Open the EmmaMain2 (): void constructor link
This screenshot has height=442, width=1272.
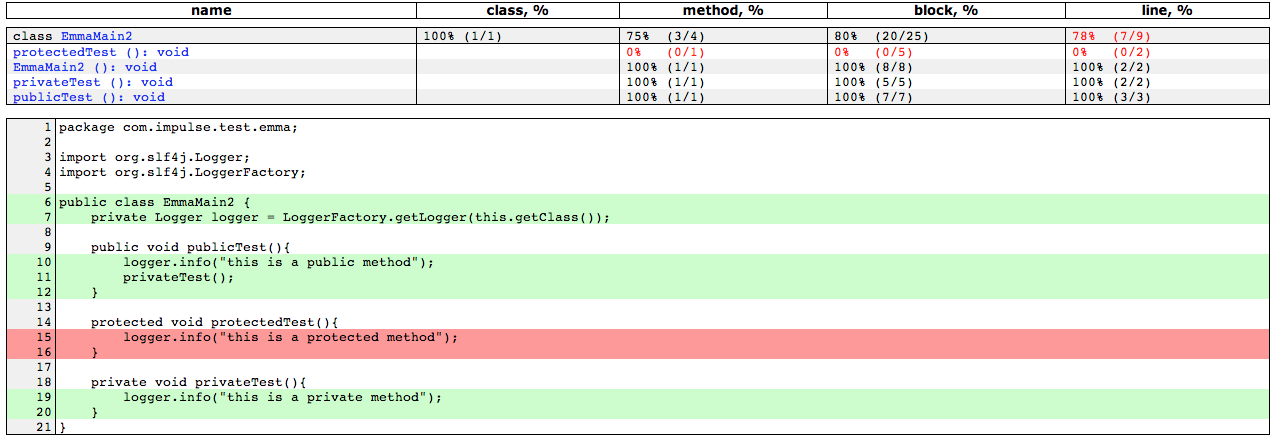[x=84, y=67]
